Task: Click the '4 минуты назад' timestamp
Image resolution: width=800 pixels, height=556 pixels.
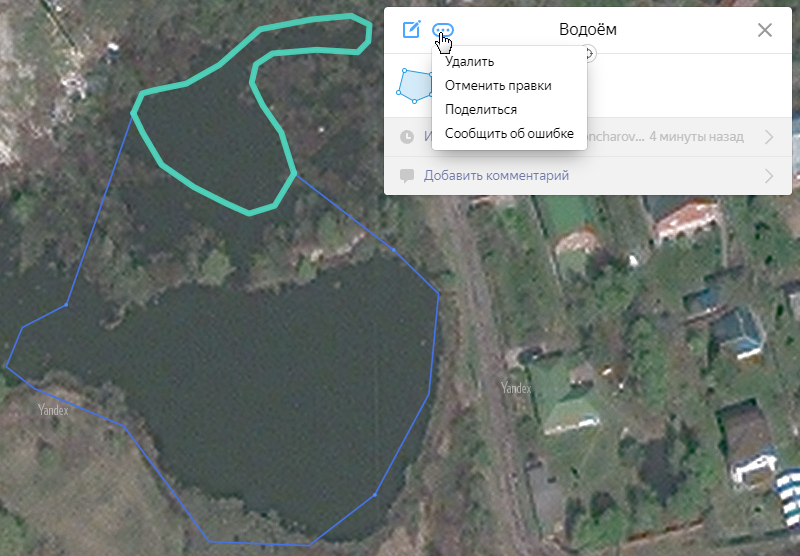Action: 696,137
